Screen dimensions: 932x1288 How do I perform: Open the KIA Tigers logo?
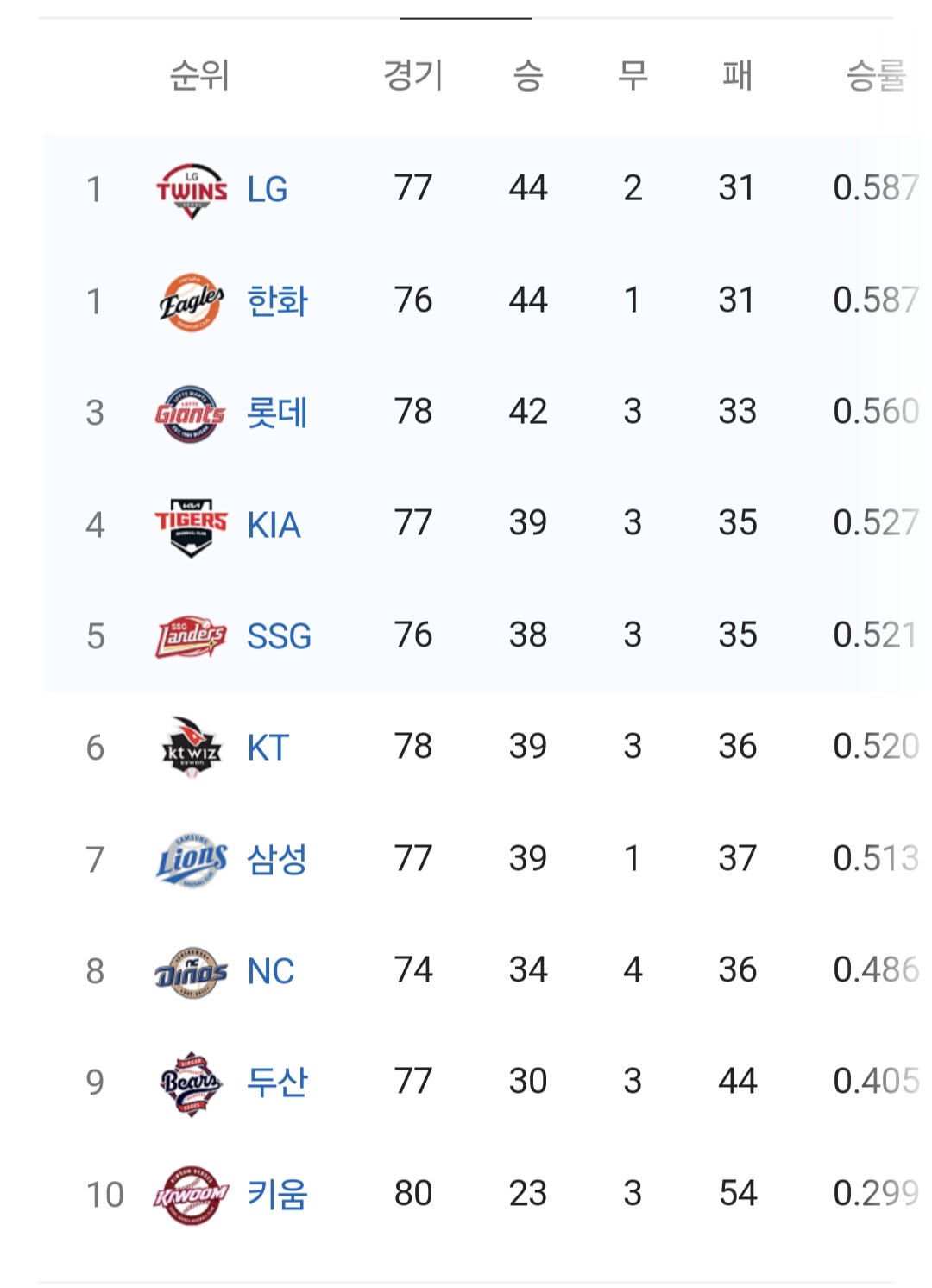192,525
